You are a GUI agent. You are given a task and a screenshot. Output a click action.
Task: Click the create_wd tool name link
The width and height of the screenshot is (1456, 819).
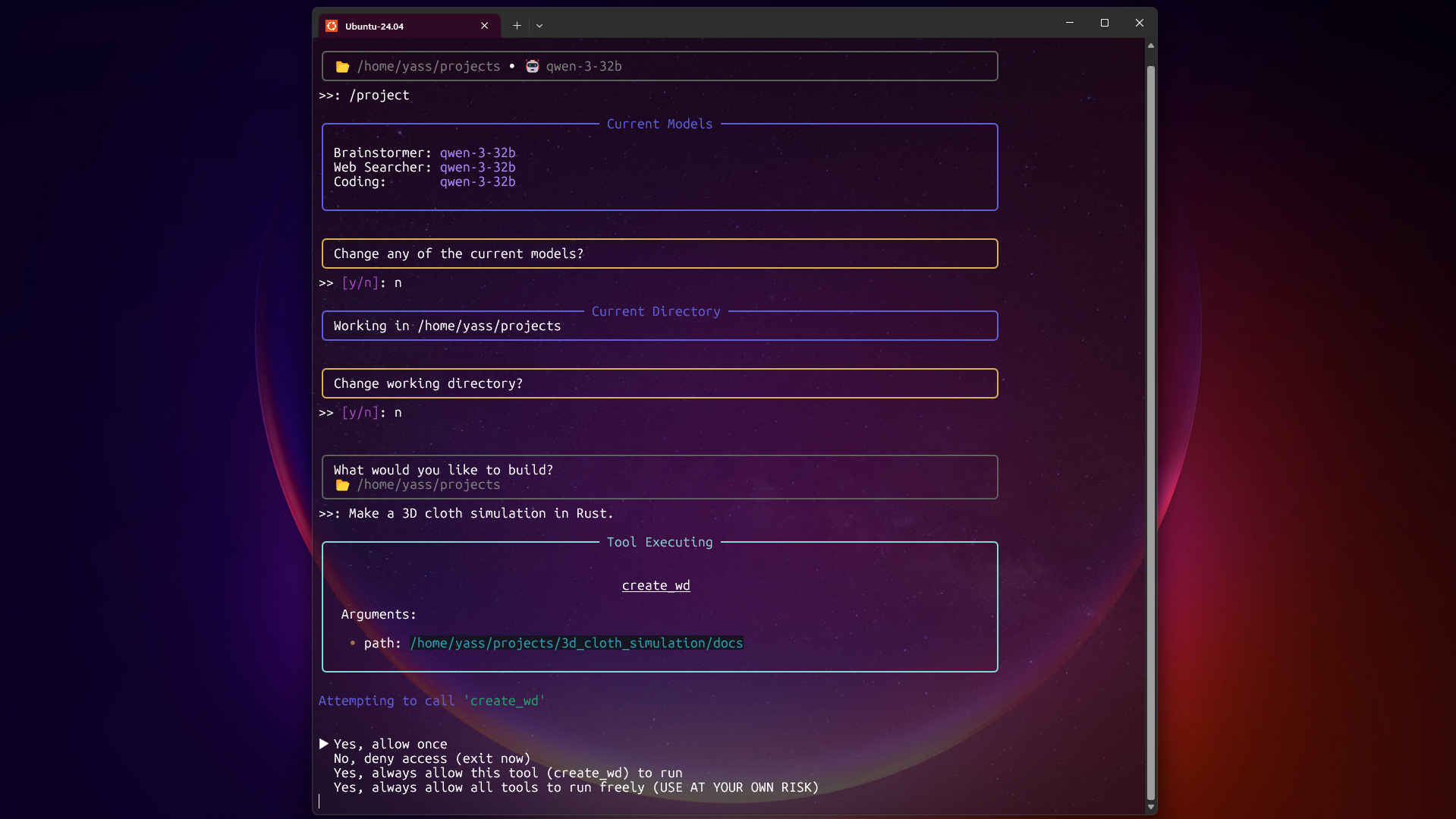pos(656,585)
